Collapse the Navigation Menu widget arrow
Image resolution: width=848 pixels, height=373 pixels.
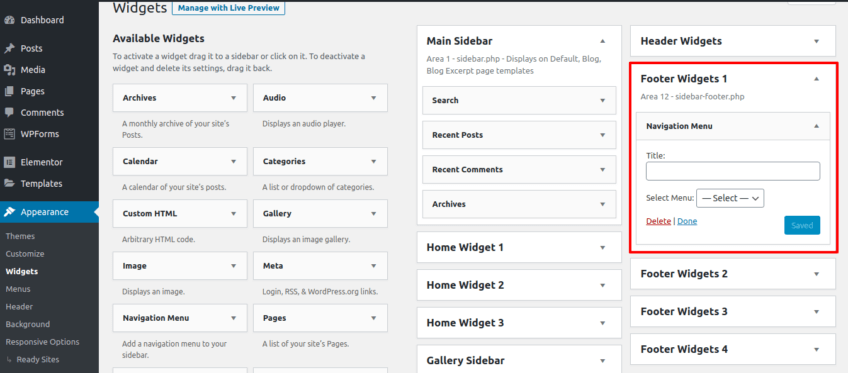817,126
